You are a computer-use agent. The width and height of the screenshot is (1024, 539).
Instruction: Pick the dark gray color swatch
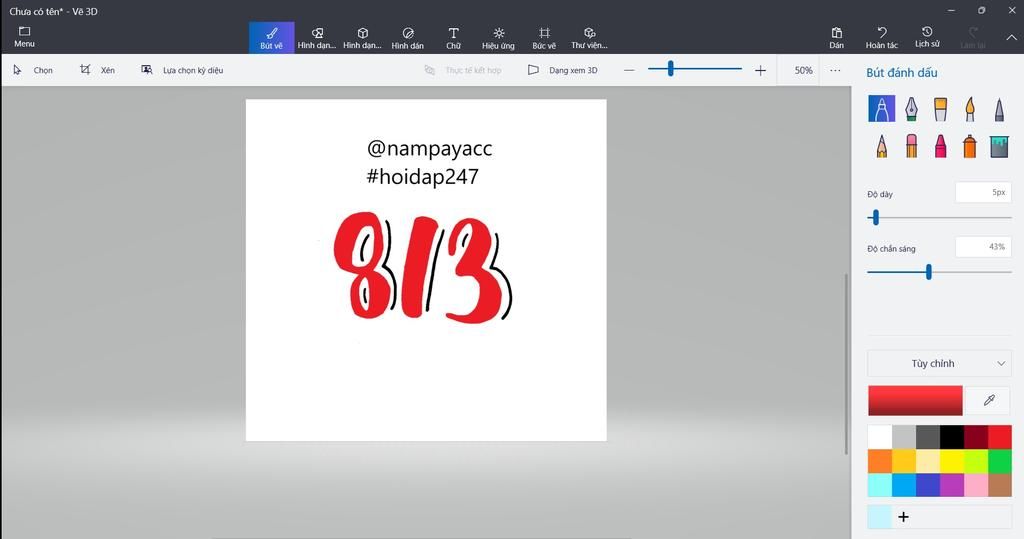928,437
